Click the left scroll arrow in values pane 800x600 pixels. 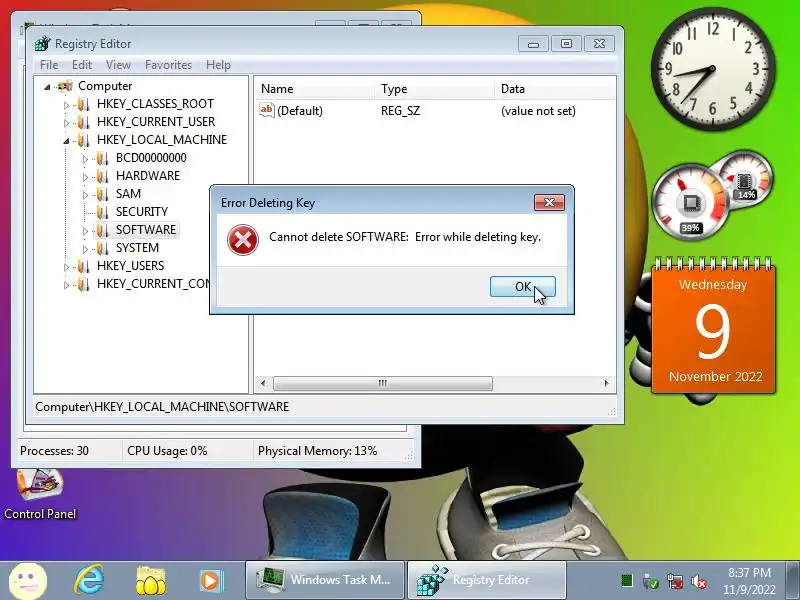pos(263,383)
